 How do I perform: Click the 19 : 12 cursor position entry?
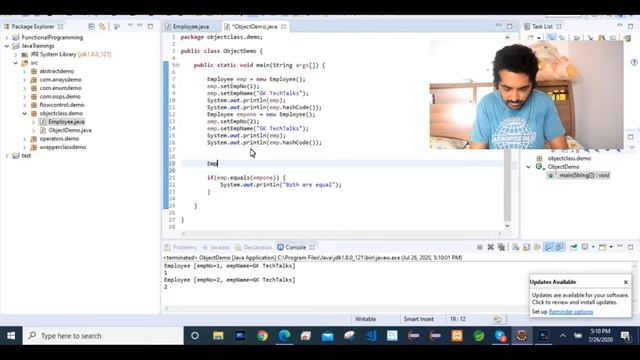(458, 319)
